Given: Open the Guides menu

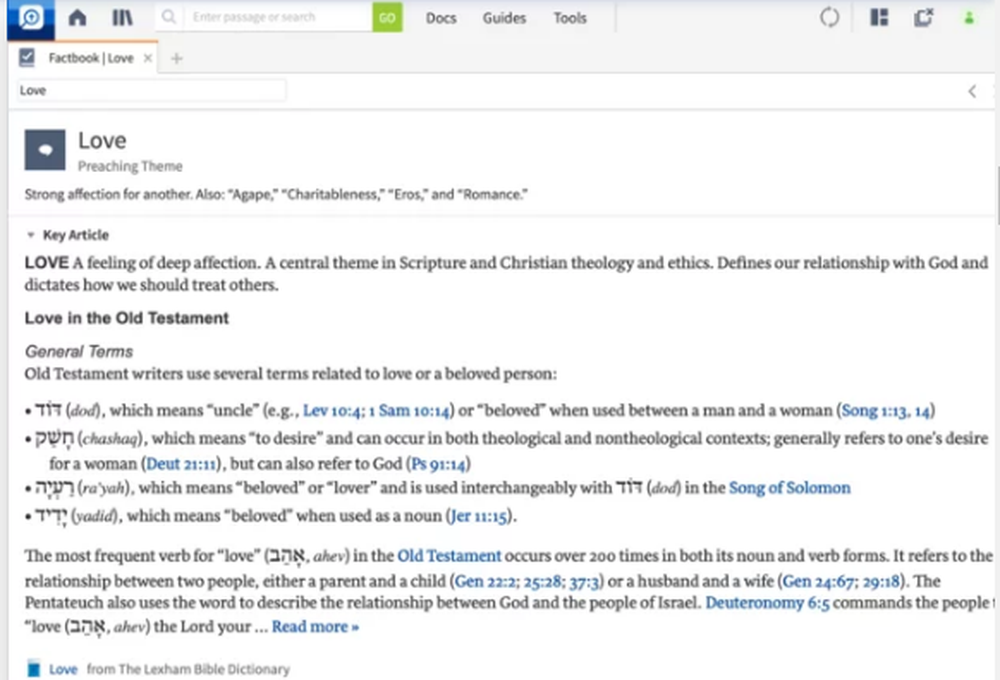Looking at the screenshot, I should pos(504,18).
